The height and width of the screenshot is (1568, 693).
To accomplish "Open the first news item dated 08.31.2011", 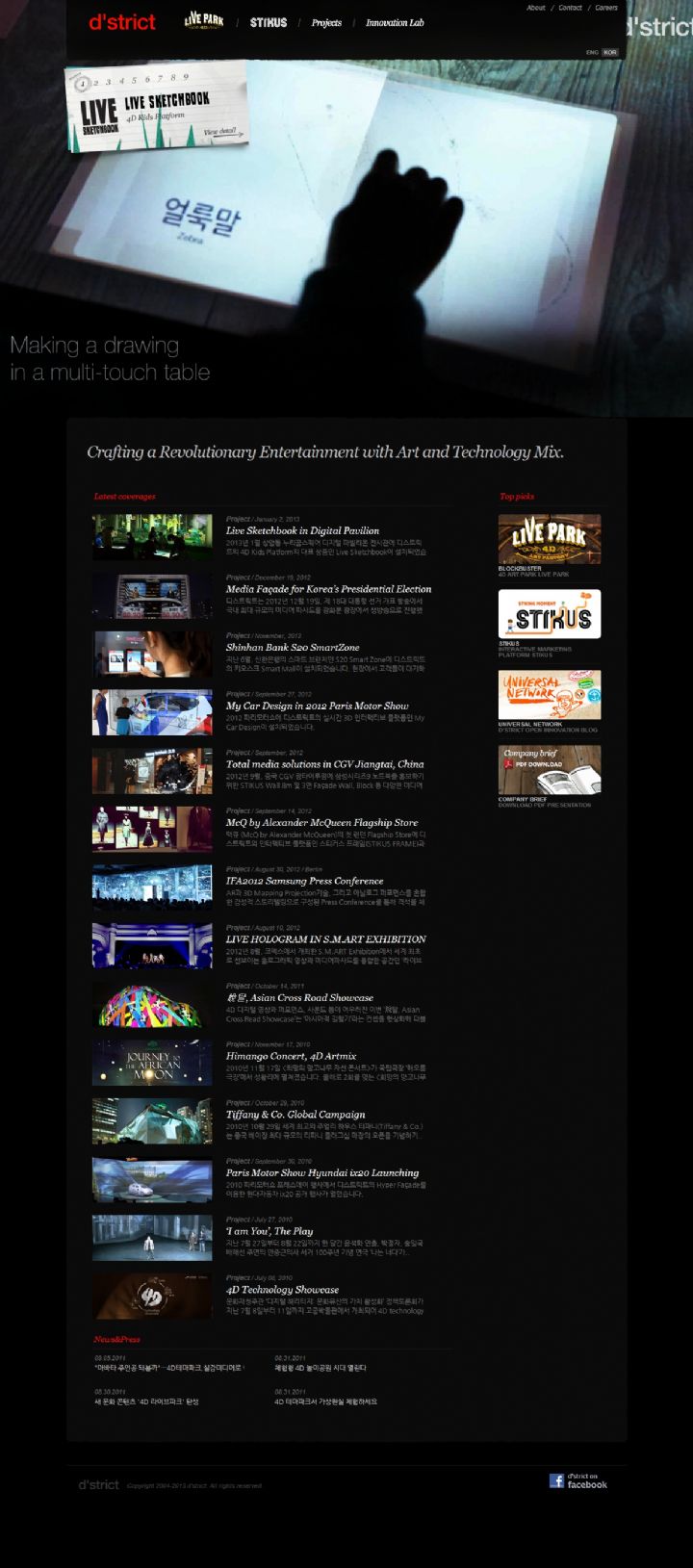I will tap(321, 1368).
